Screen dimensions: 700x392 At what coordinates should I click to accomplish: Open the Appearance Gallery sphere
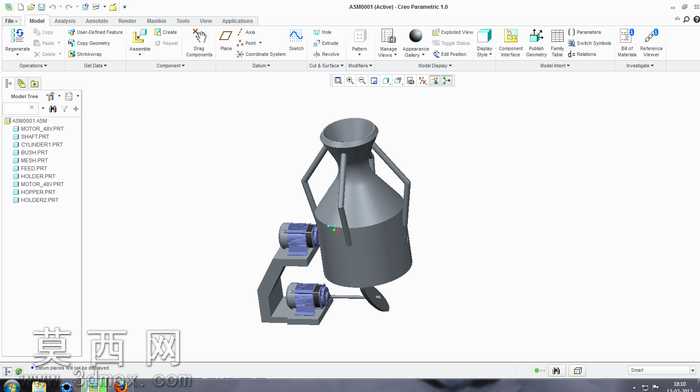pos(416,36)
